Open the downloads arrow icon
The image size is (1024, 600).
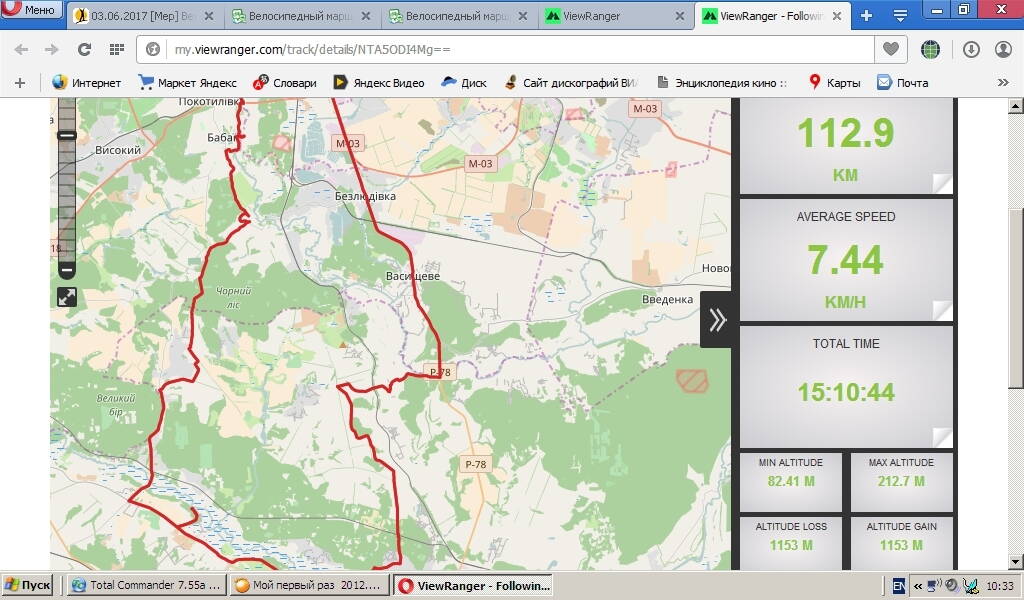tap(971, 49)
